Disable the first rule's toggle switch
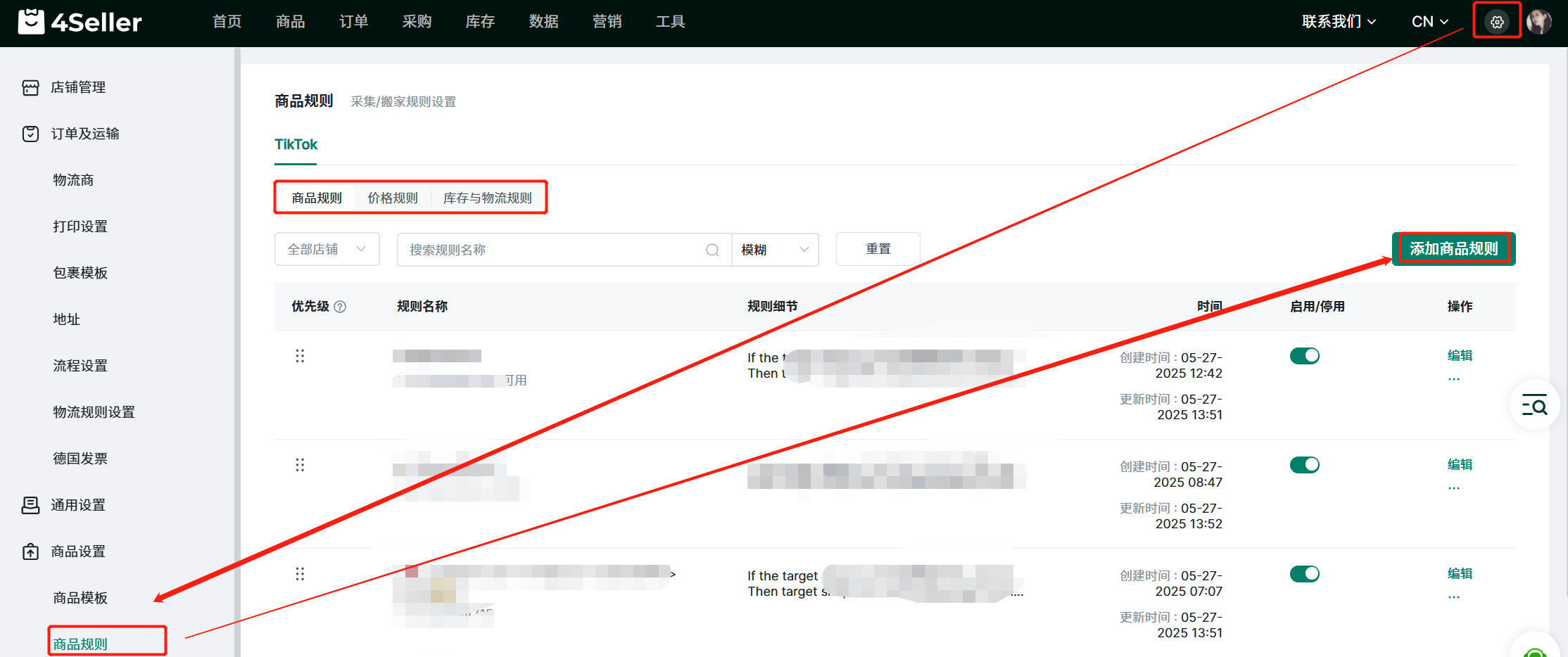This screenshot has height=657, width=1568. pyautogui.click(x=1304, y=356)
